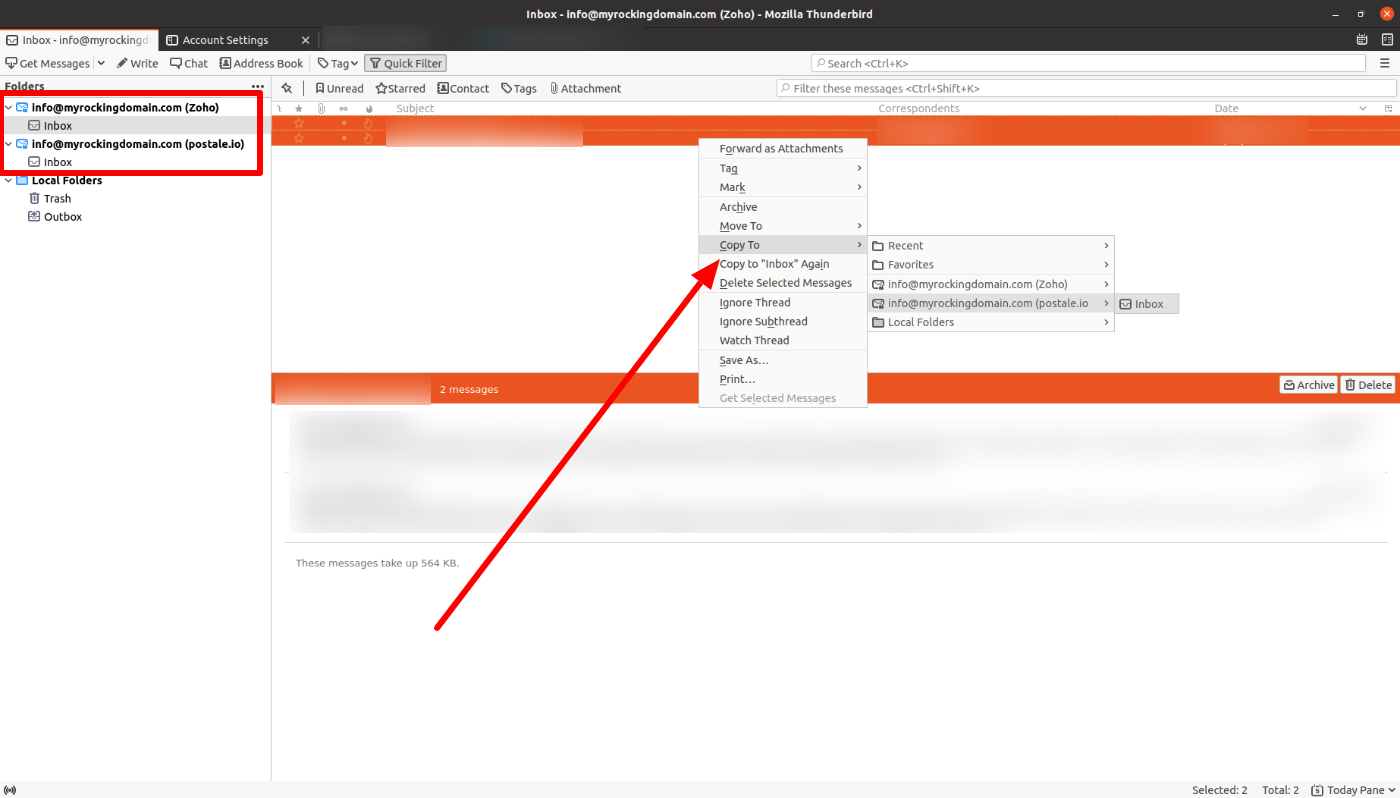Collapse the Local Folders tree
This screenshot has width=1400, height=798.
point(9,180)
